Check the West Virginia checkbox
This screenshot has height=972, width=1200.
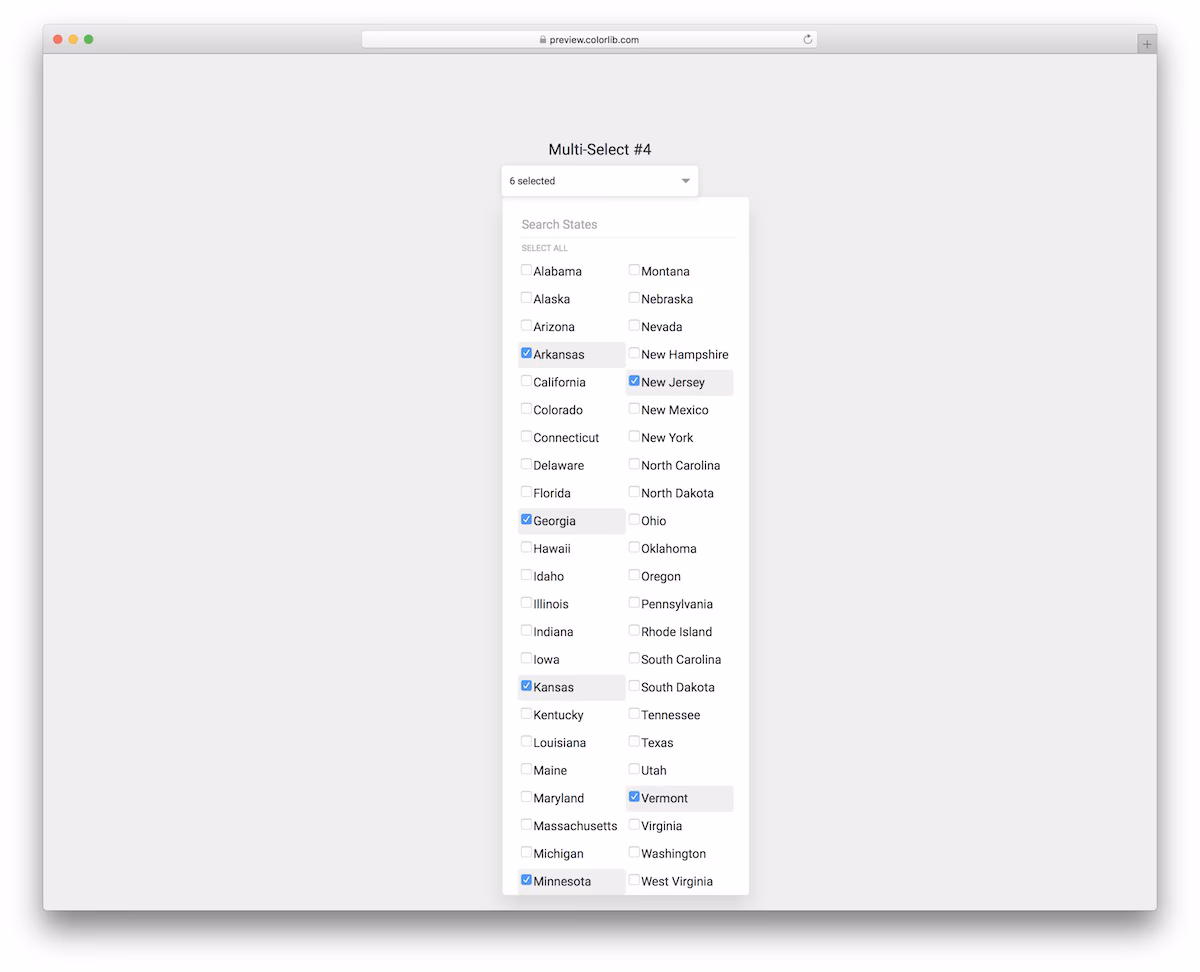click(x=634, y=880)
